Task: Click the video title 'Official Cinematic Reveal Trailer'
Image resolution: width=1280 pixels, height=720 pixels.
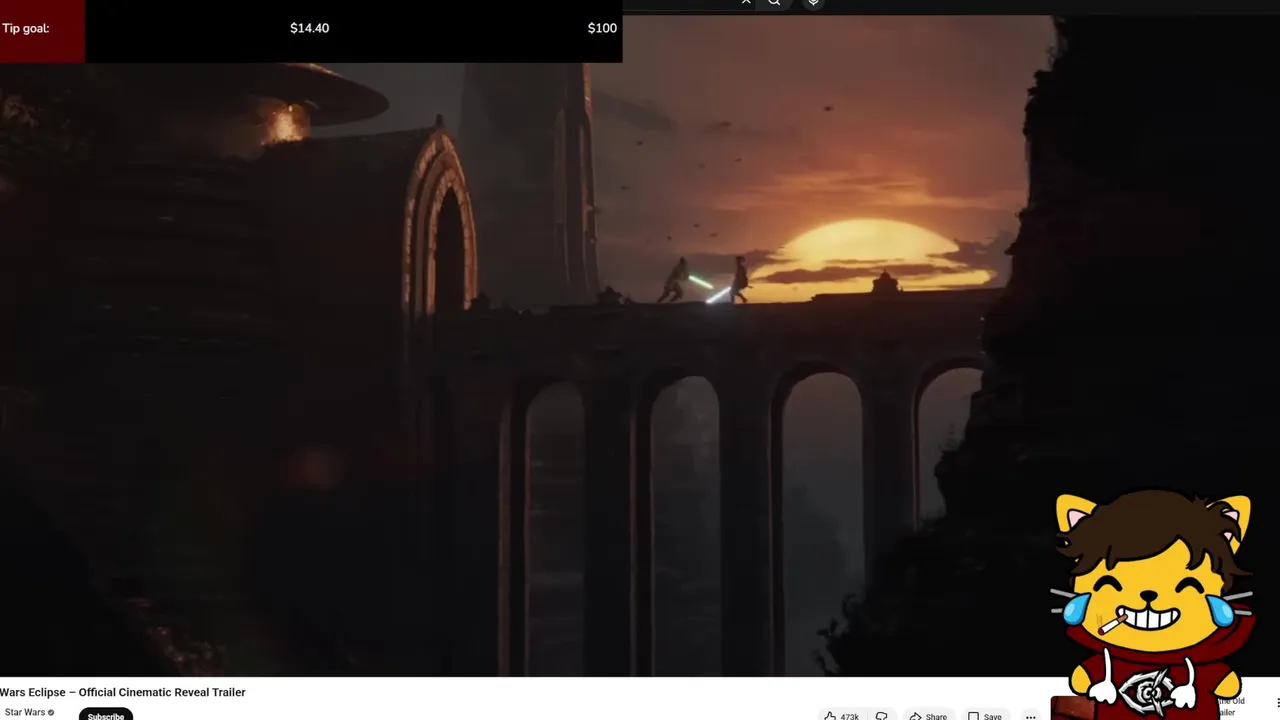Action: [162, 692]
